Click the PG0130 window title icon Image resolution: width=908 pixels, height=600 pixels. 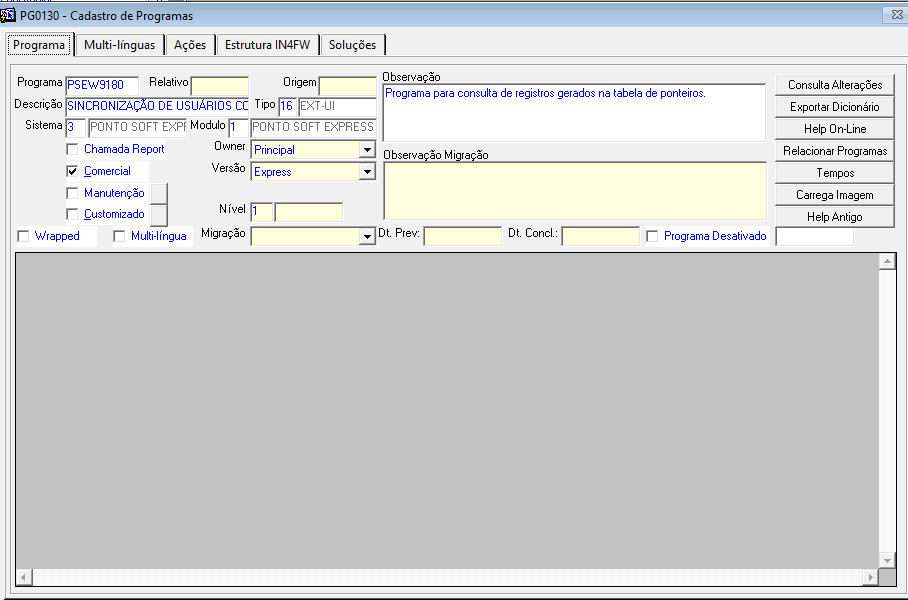(8, 15)
